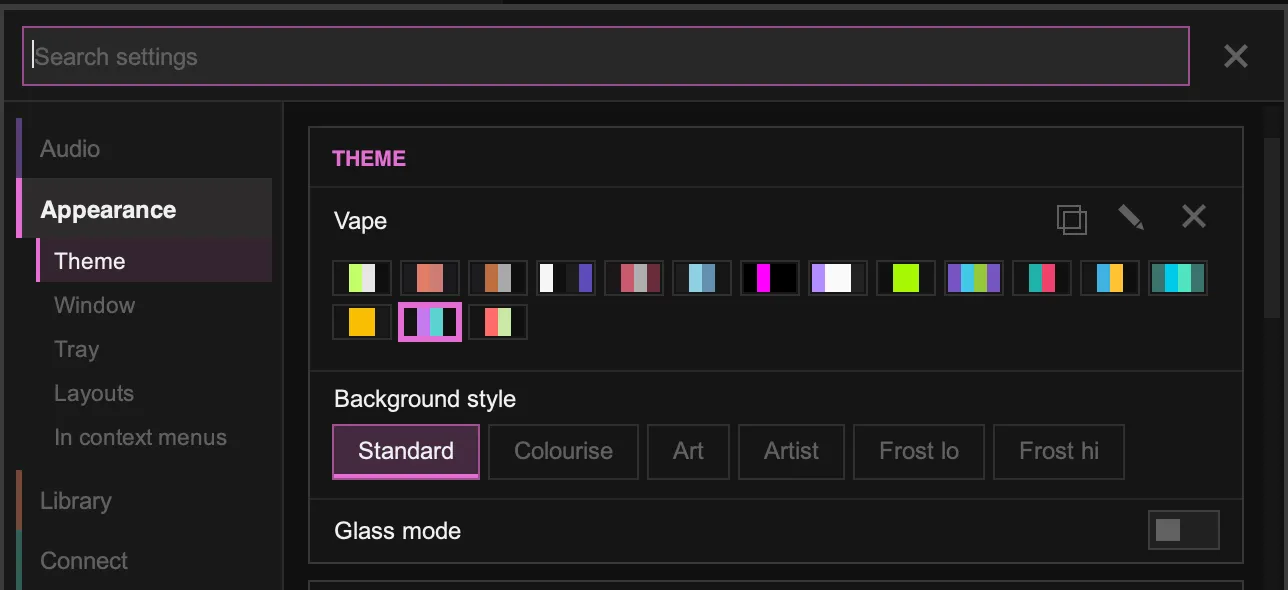Pick the teal and pink theme swatch
The height and width of the screenshot is (590, 1288).
(x=1042, y=278)
